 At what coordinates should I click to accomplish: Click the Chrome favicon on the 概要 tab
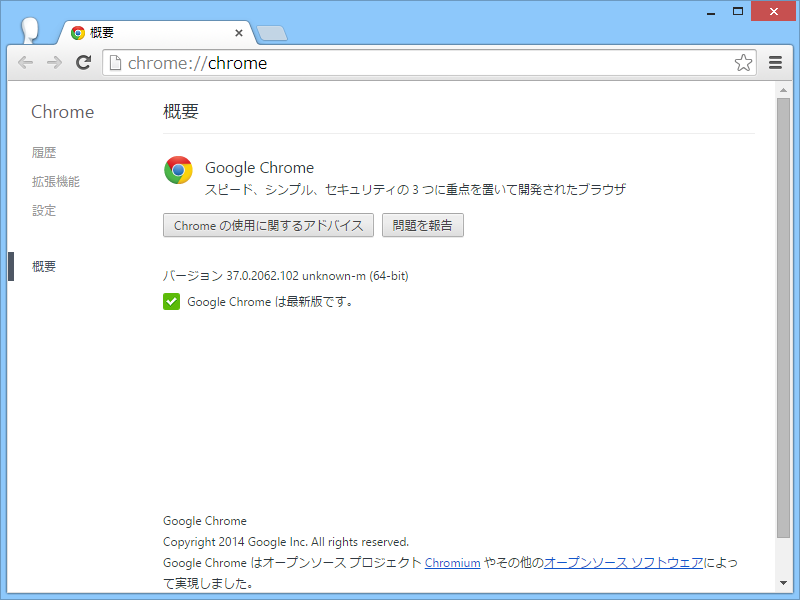click(x=78, y=31)
